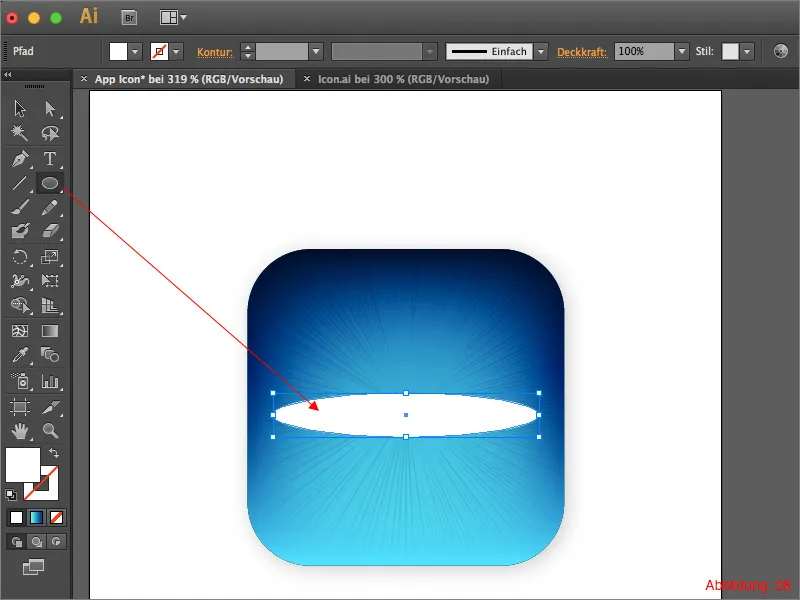Viewport: 800px width, 600px height.
Task: Reset to default fill and stroke
Action: (11, 494)
